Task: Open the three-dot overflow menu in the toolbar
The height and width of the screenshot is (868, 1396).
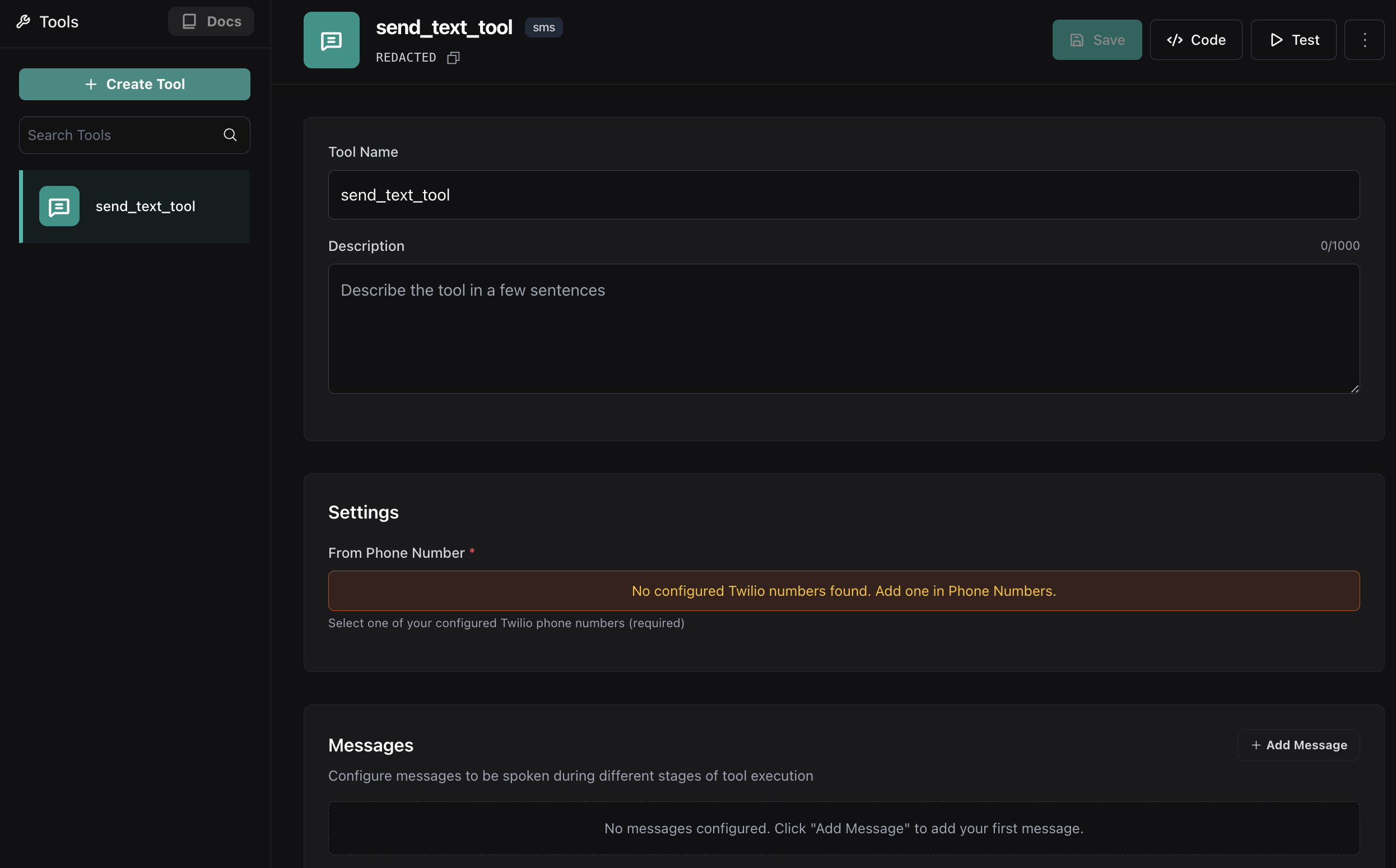Action: (1365, 39)
